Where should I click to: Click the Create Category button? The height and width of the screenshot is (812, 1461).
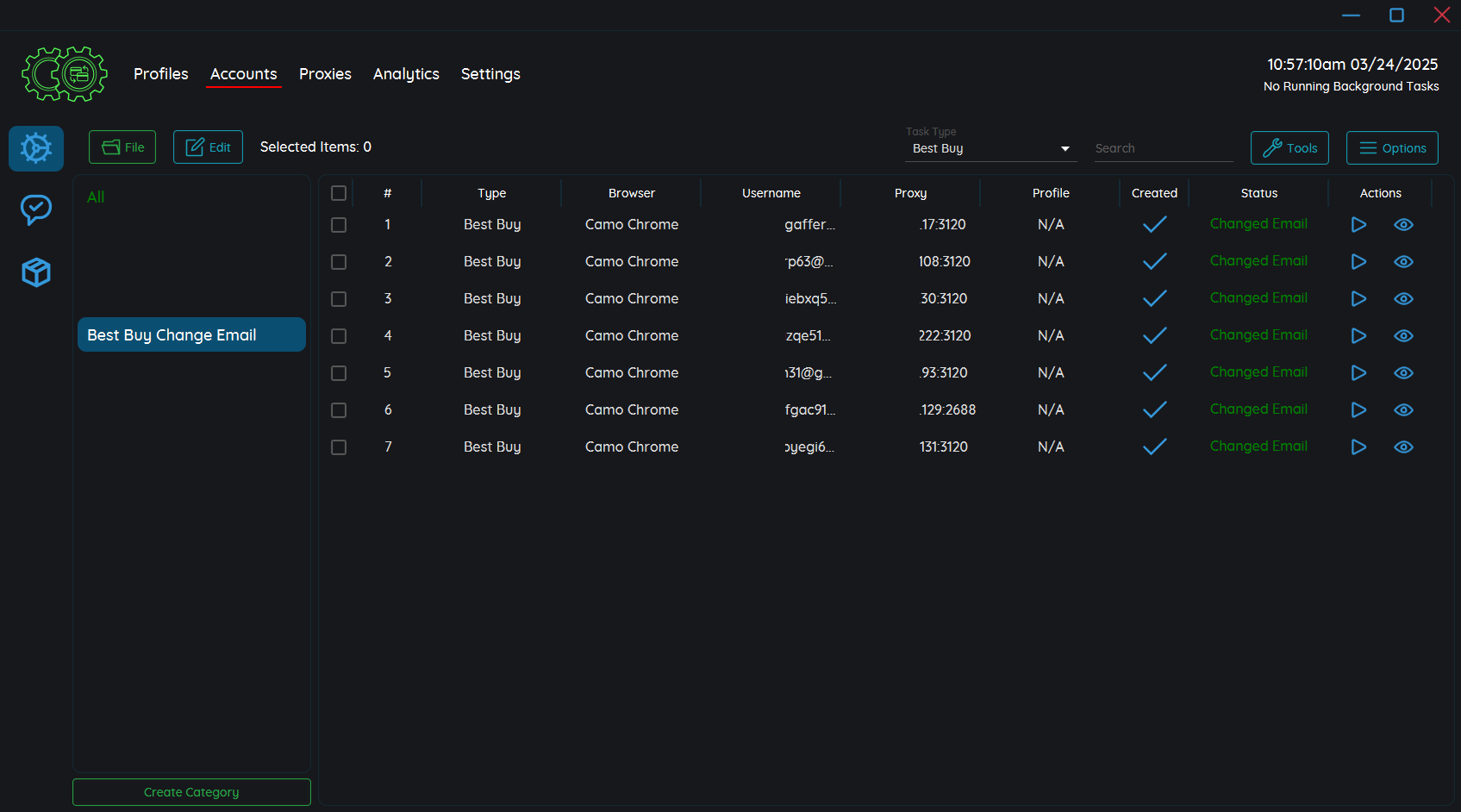(191, 792)
